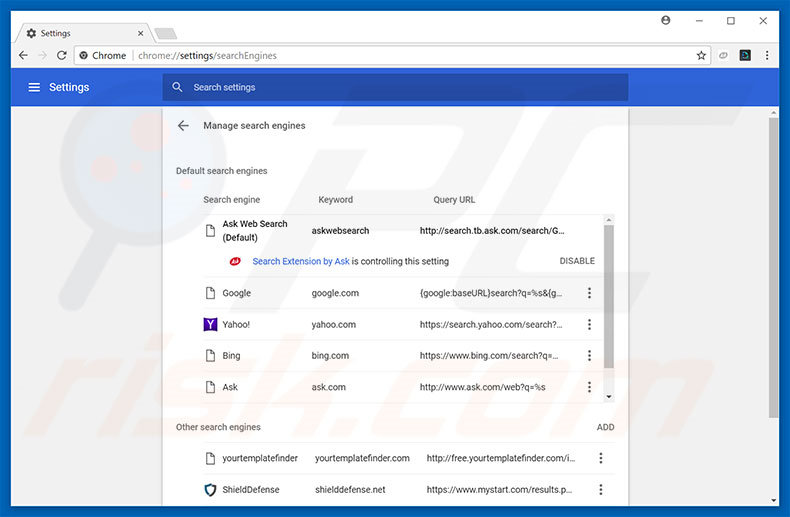Click the Ask Web Search page icon
This screenshot has height=517, width=790.
tap(210, 231)
